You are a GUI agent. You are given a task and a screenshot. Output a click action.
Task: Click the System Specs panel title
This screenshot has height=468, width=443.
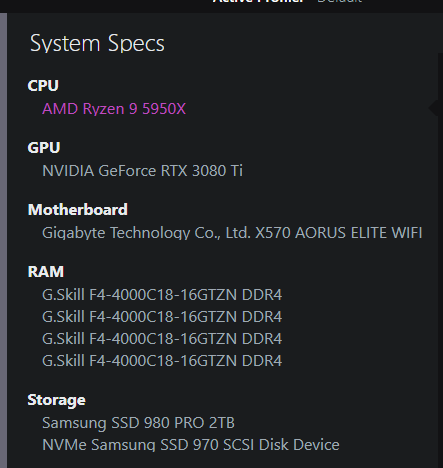click(97, 43)
